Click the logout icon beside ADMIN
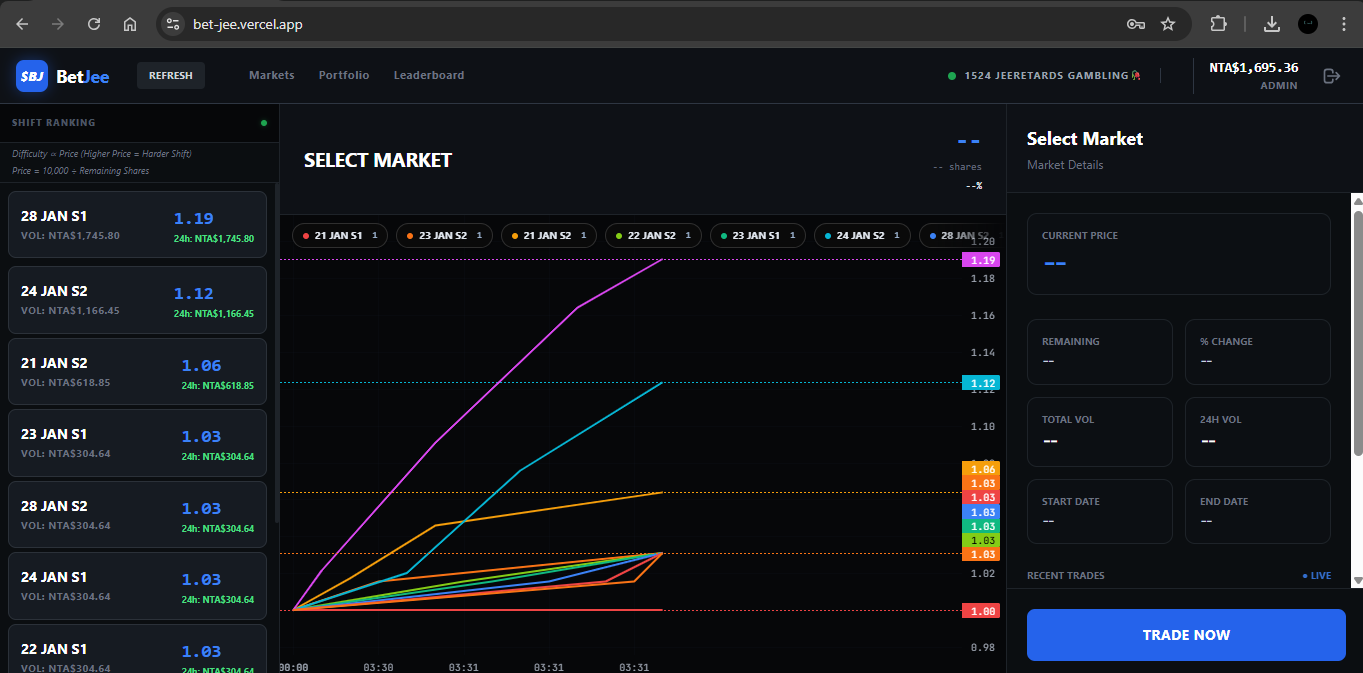The image size is (1363, 673). 1331,76
